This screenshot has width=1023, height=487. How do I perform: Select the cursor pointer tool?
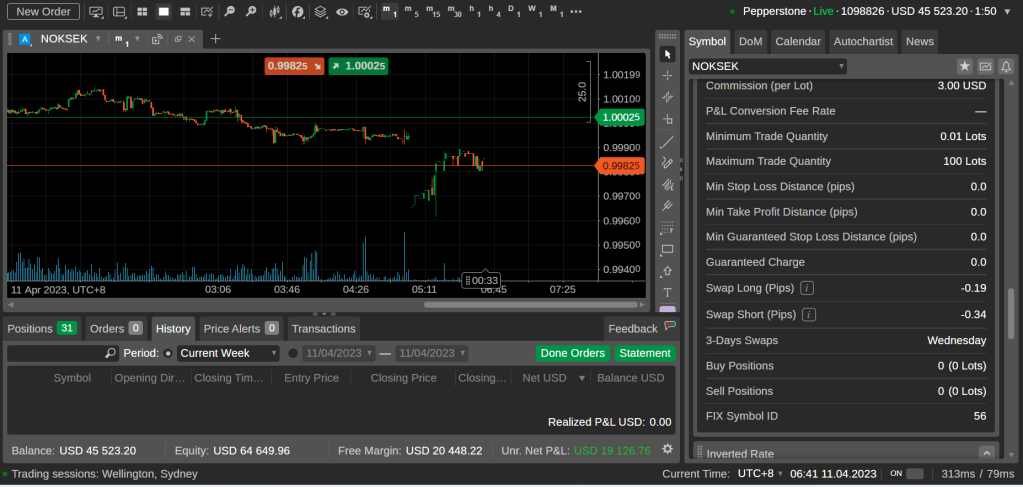[x=667, y=54]
